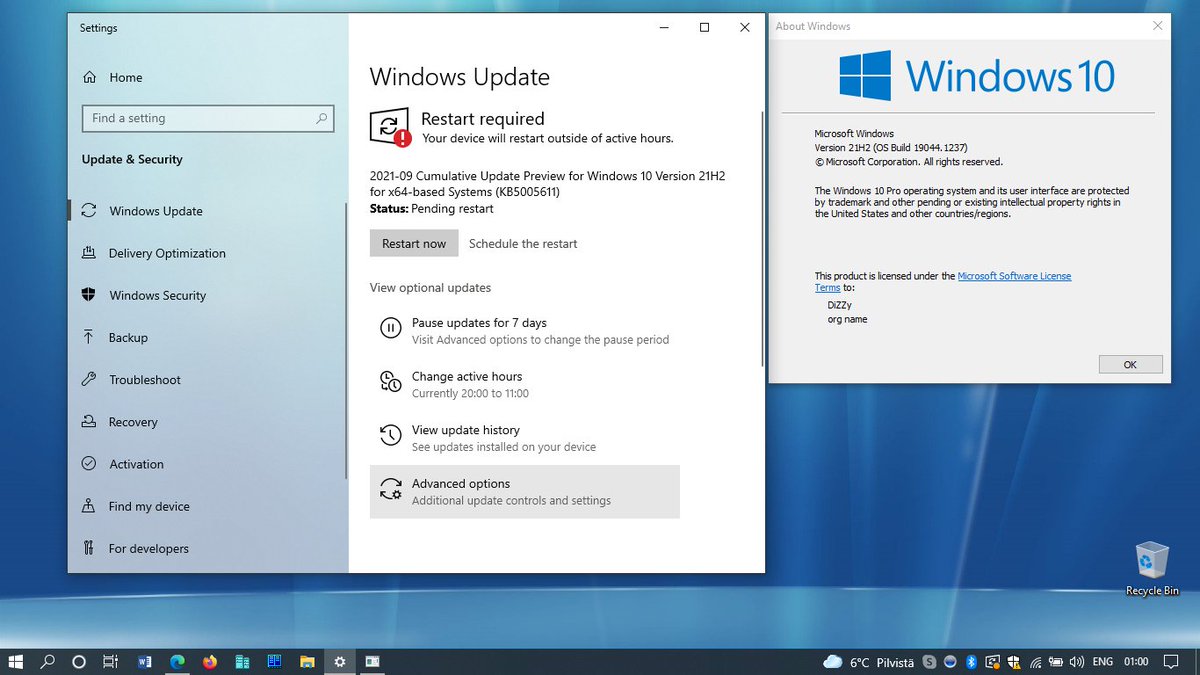Click the Restart required status icon
The image size is (1200, 675).
(x=390, y=127)
